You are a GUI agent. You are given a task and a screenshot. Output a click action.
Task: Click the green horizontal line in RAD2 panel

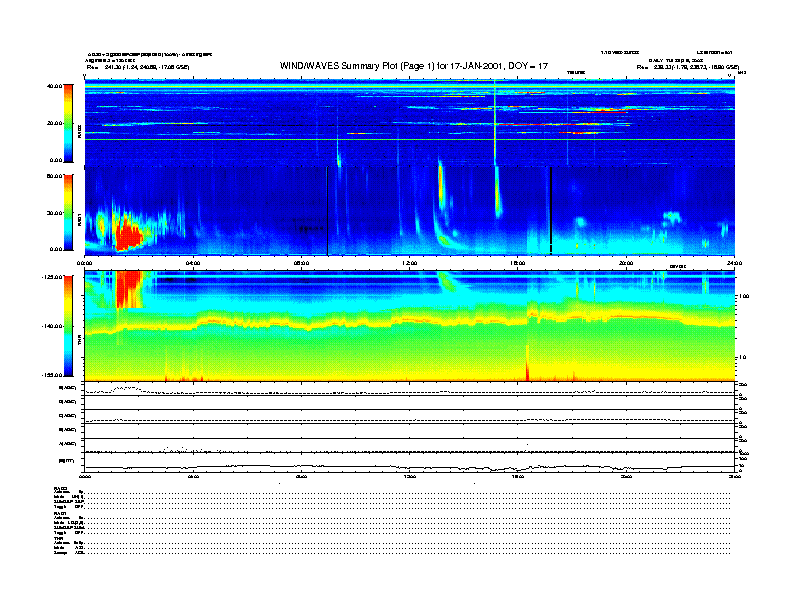click(x=410, y=139)
